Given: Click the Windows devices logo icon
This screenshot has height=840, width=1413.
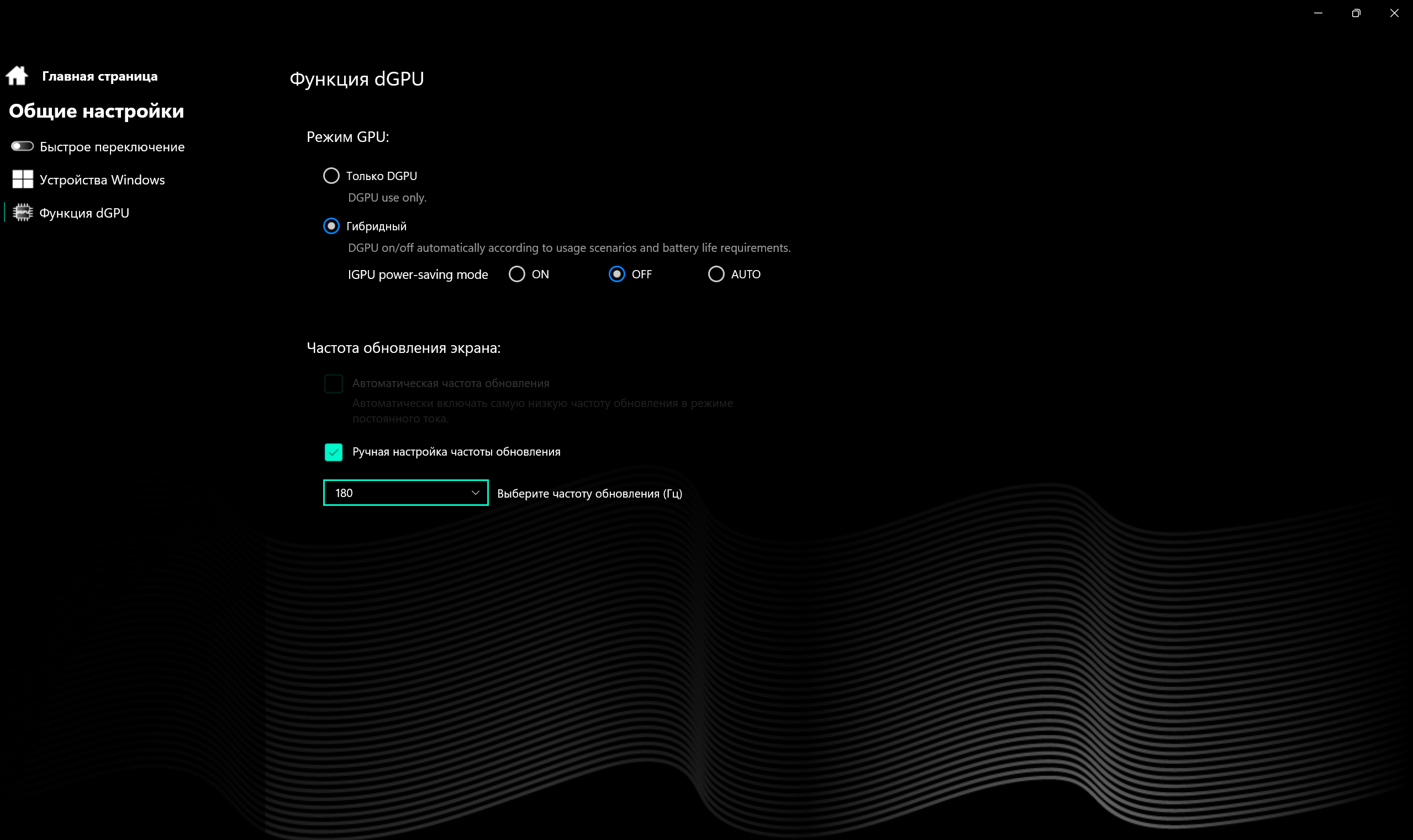Looking at the screenshot, I should [23, 179].
